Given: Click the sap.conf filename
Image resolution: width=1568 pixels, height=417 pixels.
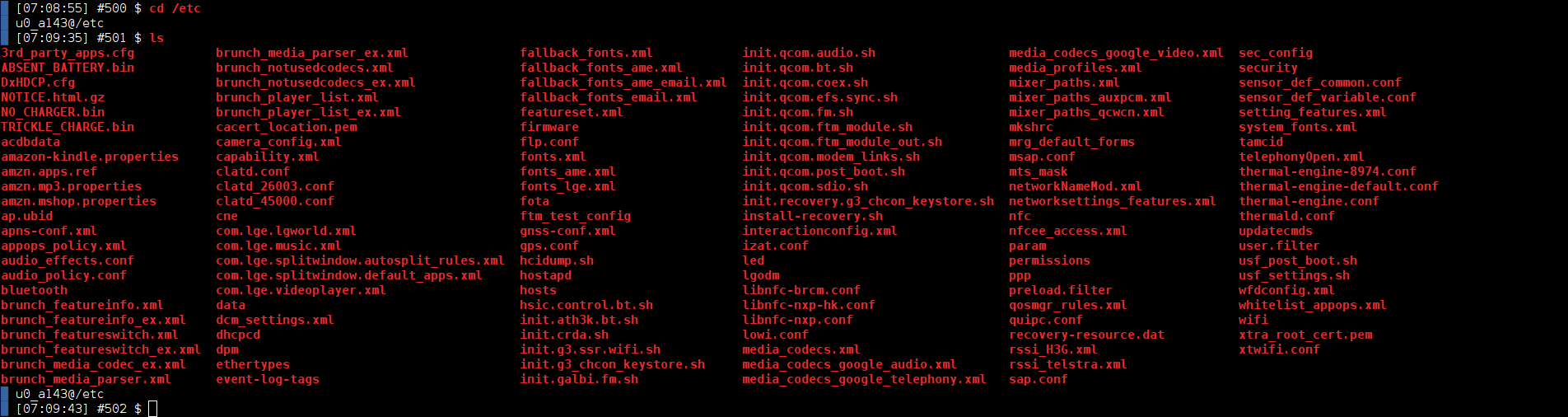Looking at the screenshot, I should coord(1038,379).
